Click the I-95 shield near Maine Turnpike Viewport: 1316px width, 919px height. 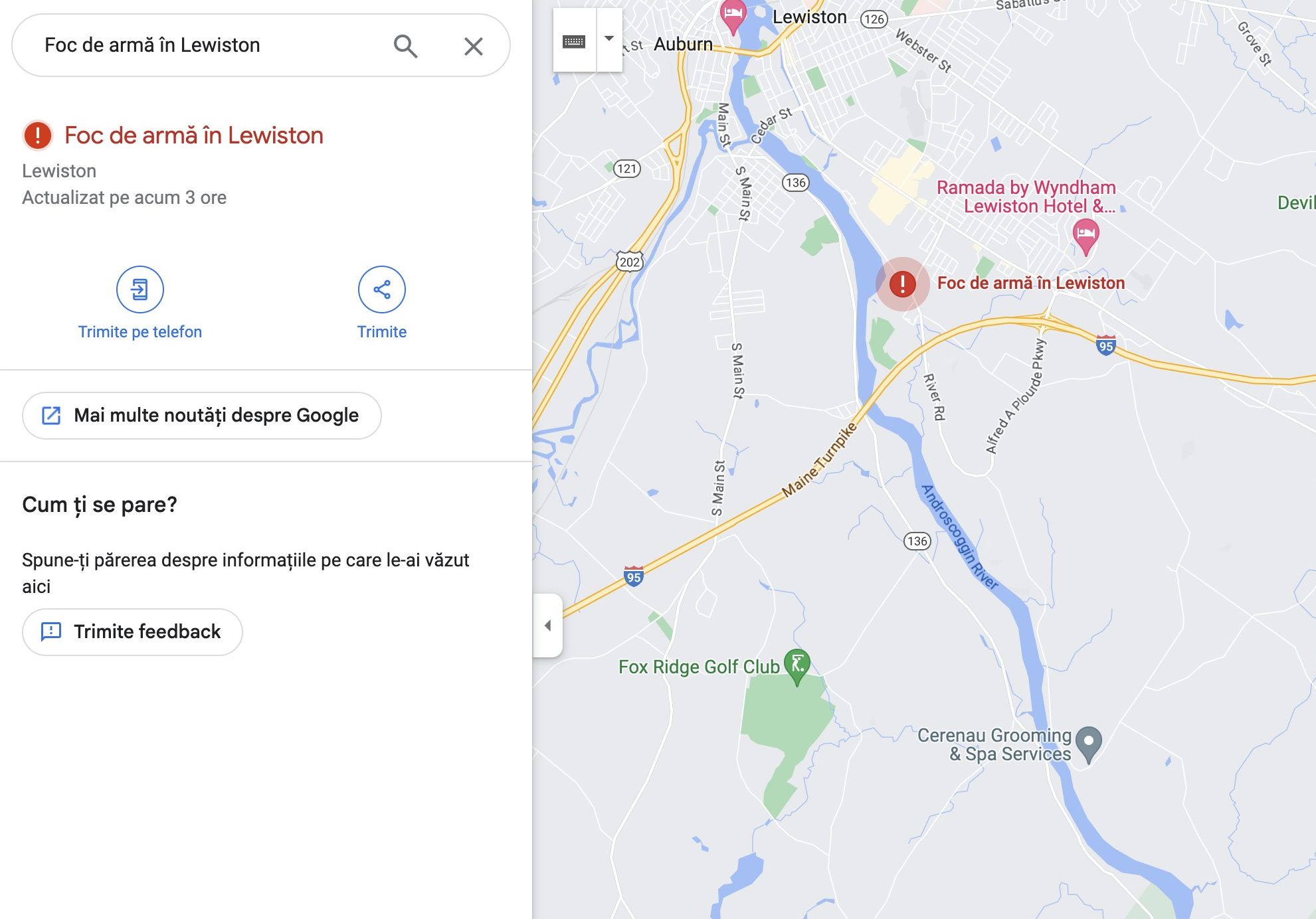[633, 576]
